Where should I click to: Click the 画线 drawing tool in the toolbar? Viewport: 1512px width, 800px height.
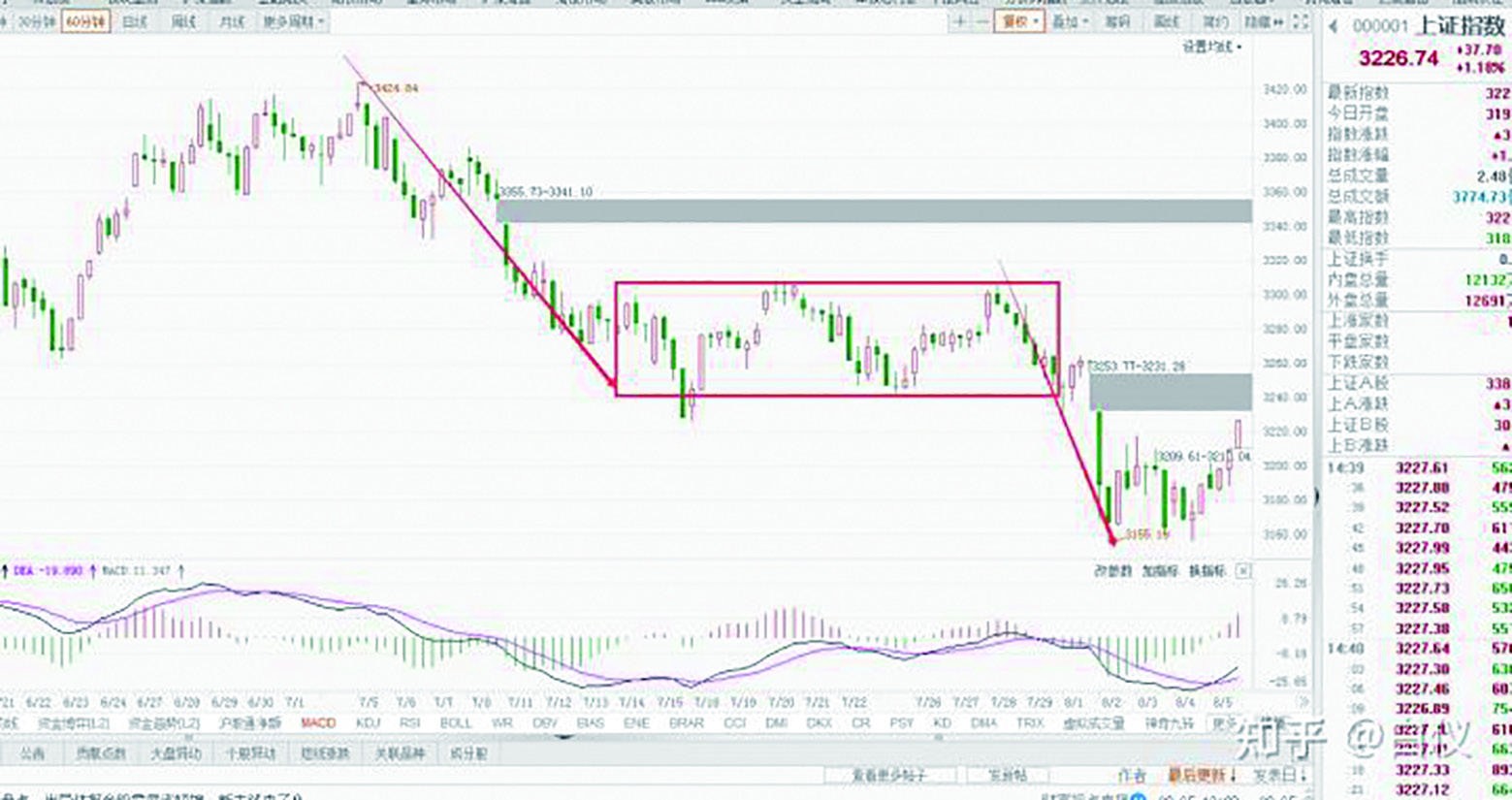[x=1167, y=21]
